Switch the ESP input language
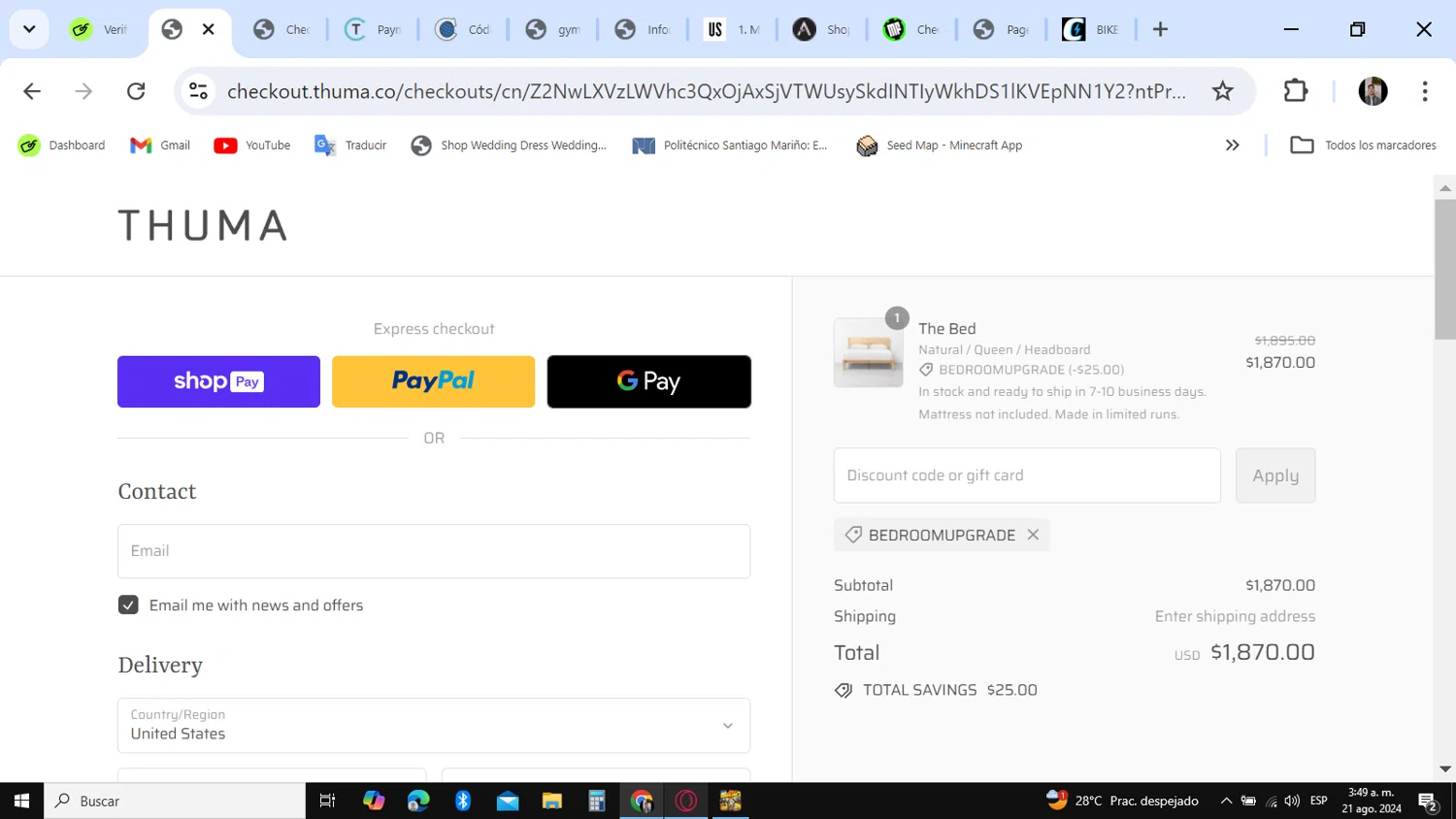The image size is (1456, 819). [1318, 801]
